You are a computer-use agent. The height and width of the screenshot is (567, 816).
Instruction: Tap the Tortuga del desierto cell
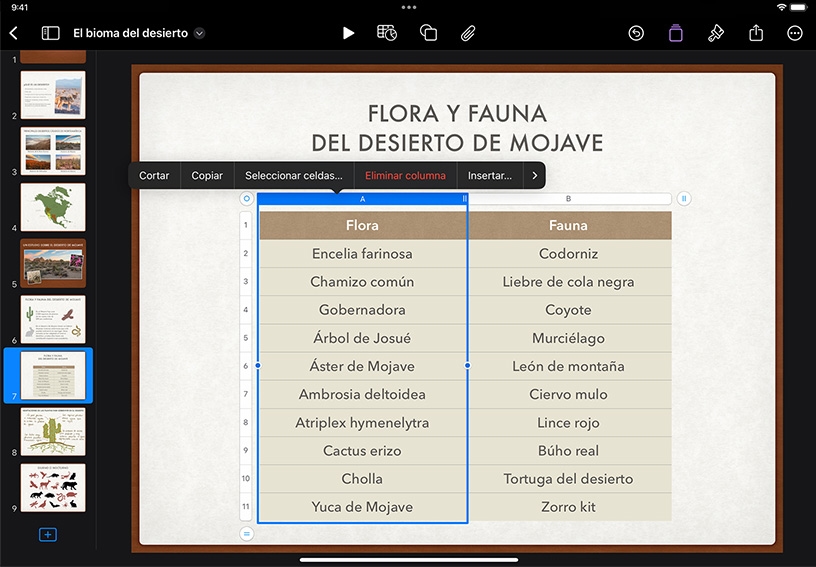point(569,479)
